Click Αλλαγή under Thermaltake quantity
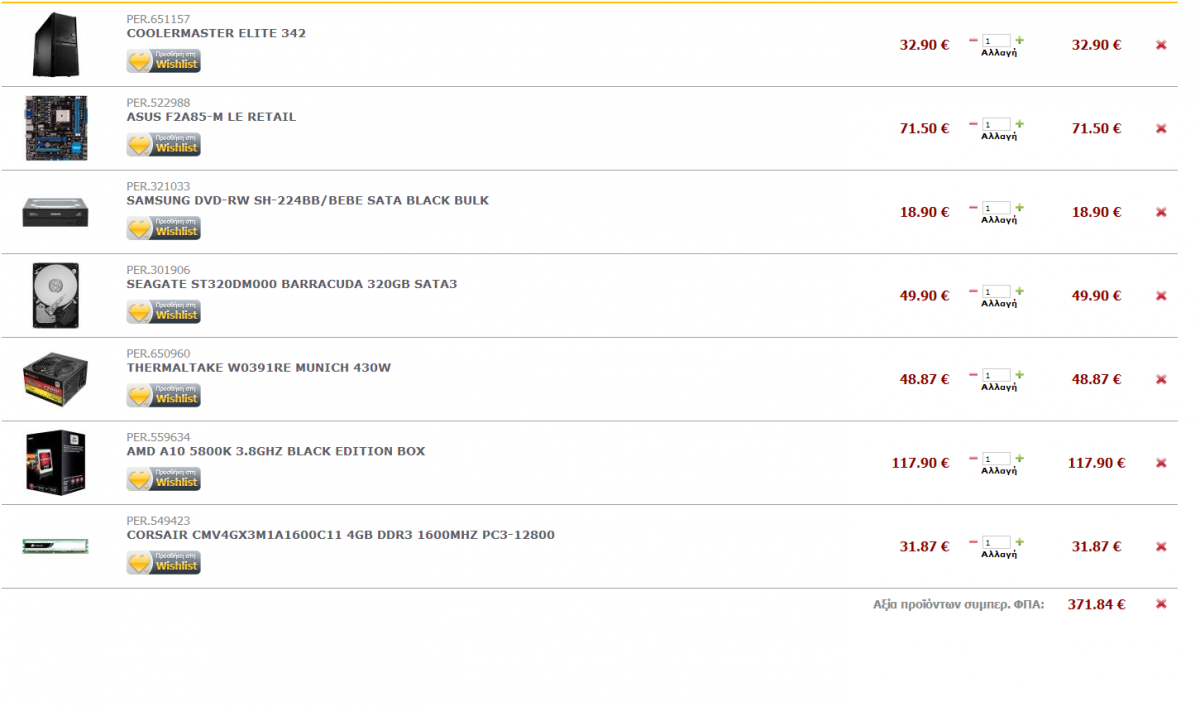Viewport: 1200px width, 707px height. 999,387
